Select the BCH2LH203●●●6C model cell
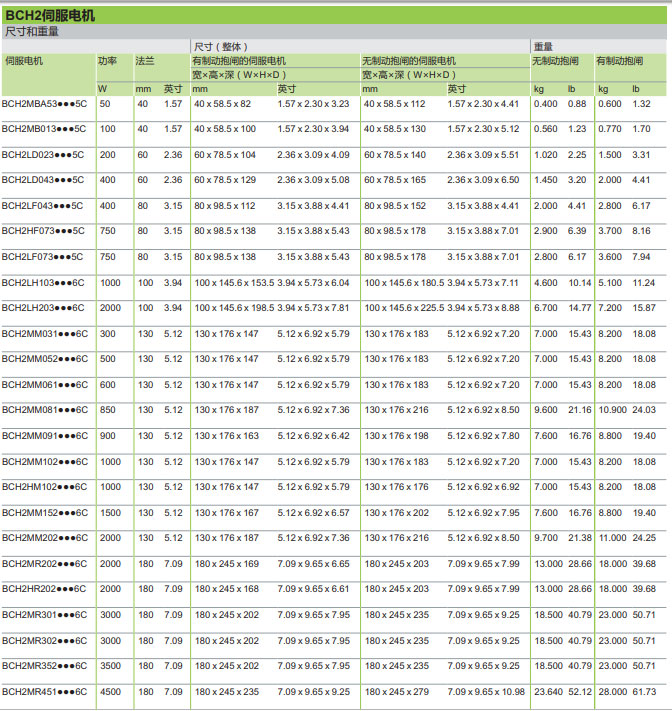The height and width of the screenshot is (711, 672). click(x=43, y=308)
